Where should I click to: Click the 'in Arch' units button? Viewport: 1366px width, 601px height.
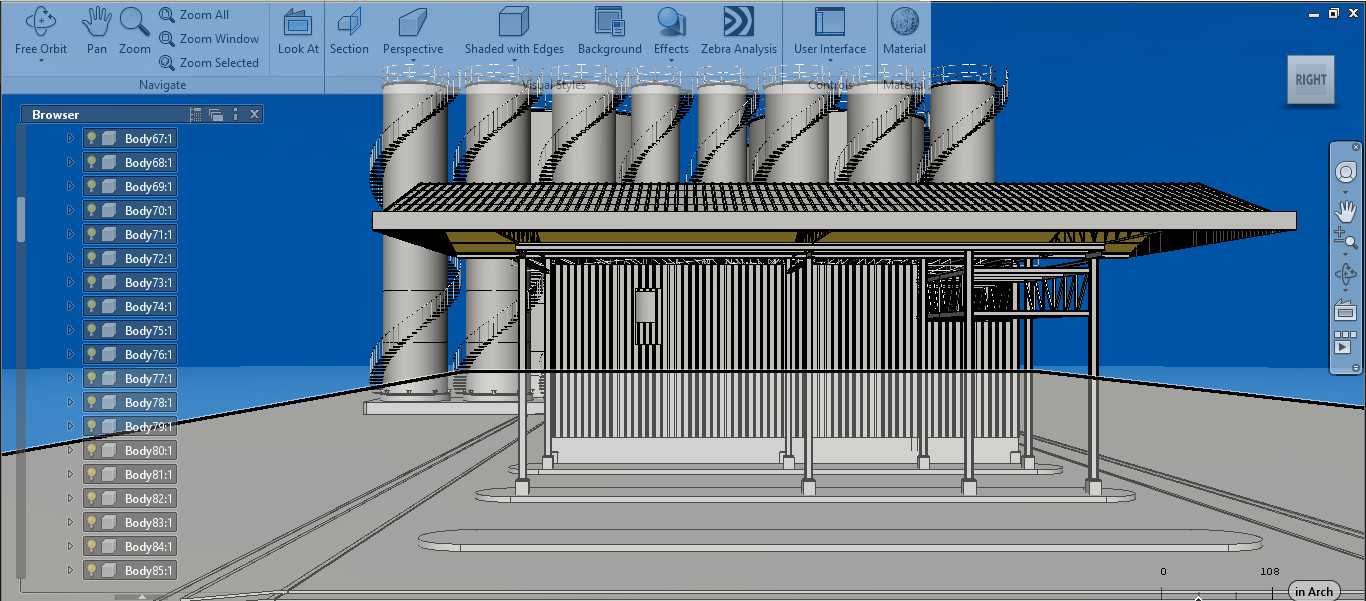(1313, 591)
